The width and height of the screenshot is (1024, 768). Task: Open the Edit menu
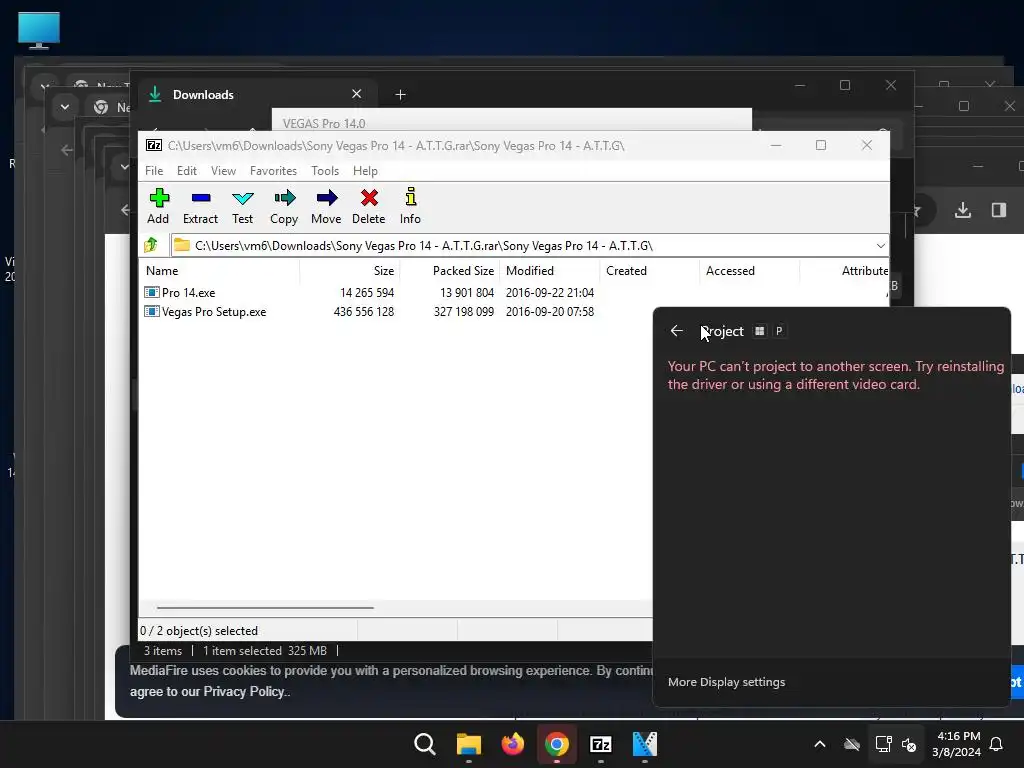click(187, 170)
